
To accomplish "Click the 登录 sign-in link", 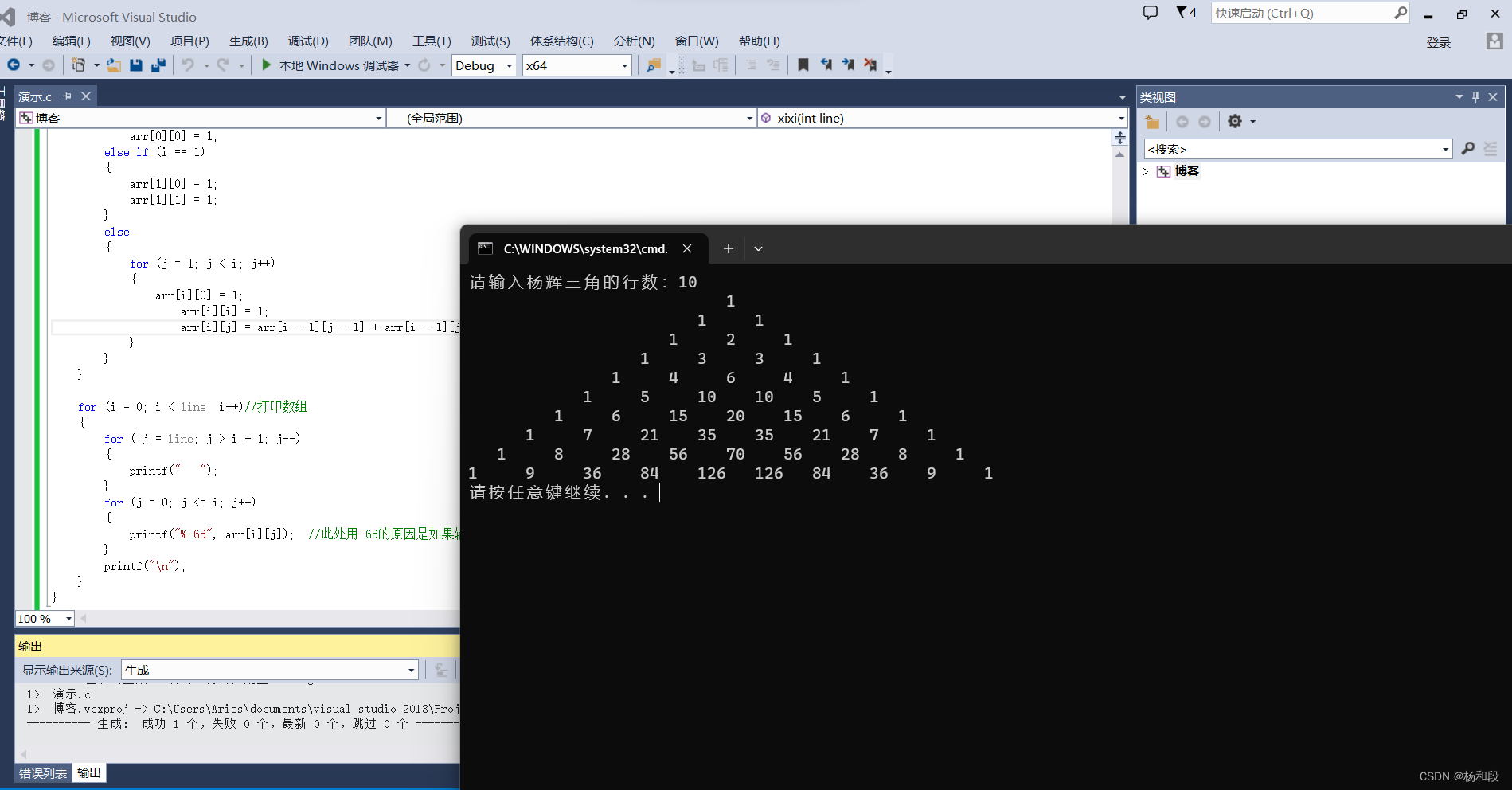I will [x=1438, y=43].
